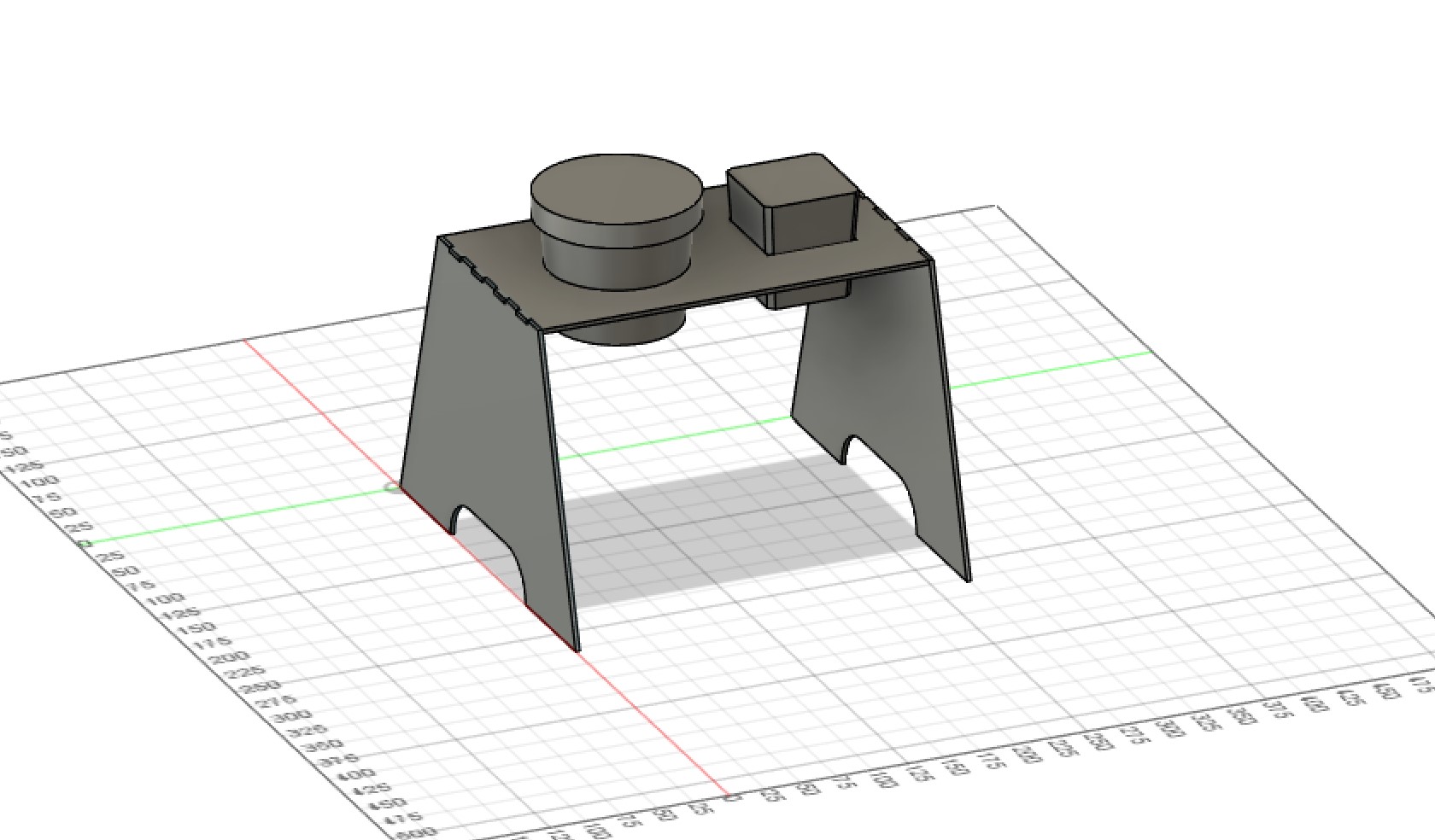Select the box's narrow left side face
The height and width of the screenshot is (840, 1435).
749,209
